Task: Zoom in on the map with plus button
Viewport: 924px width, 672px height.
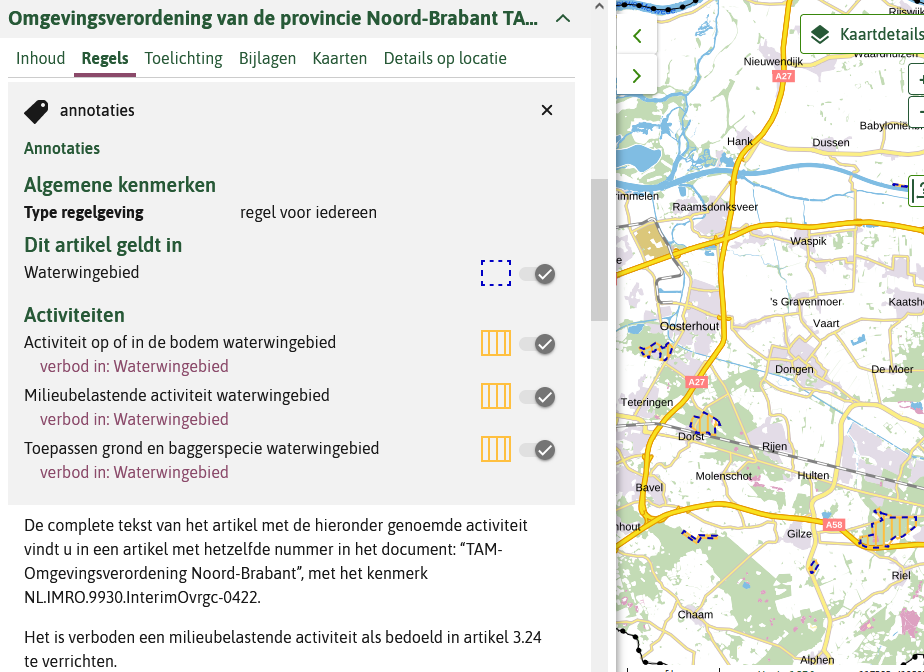Action: pos(918,78)
